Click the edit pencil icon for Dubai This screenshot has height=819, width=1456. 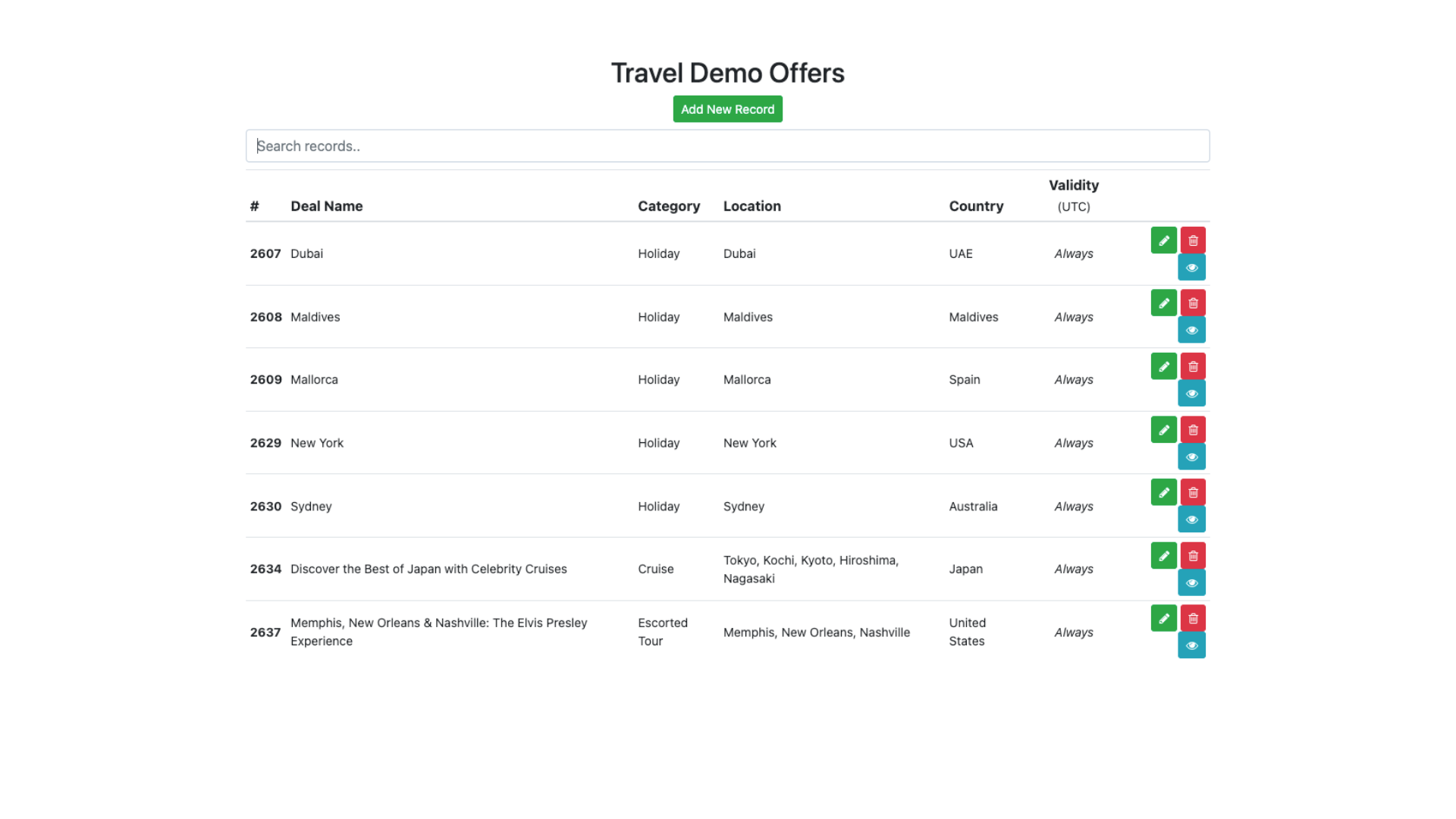[x=1164, y=240]
